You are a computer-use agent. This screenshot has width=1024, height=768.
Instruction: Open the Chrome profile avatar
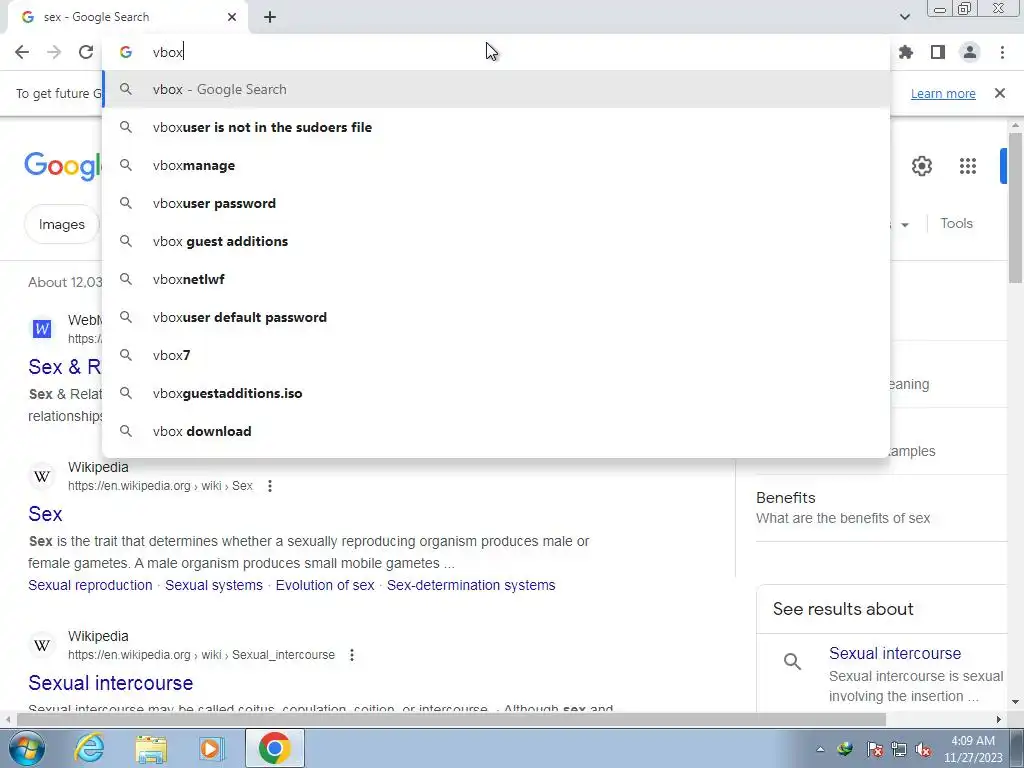[970, 52]
